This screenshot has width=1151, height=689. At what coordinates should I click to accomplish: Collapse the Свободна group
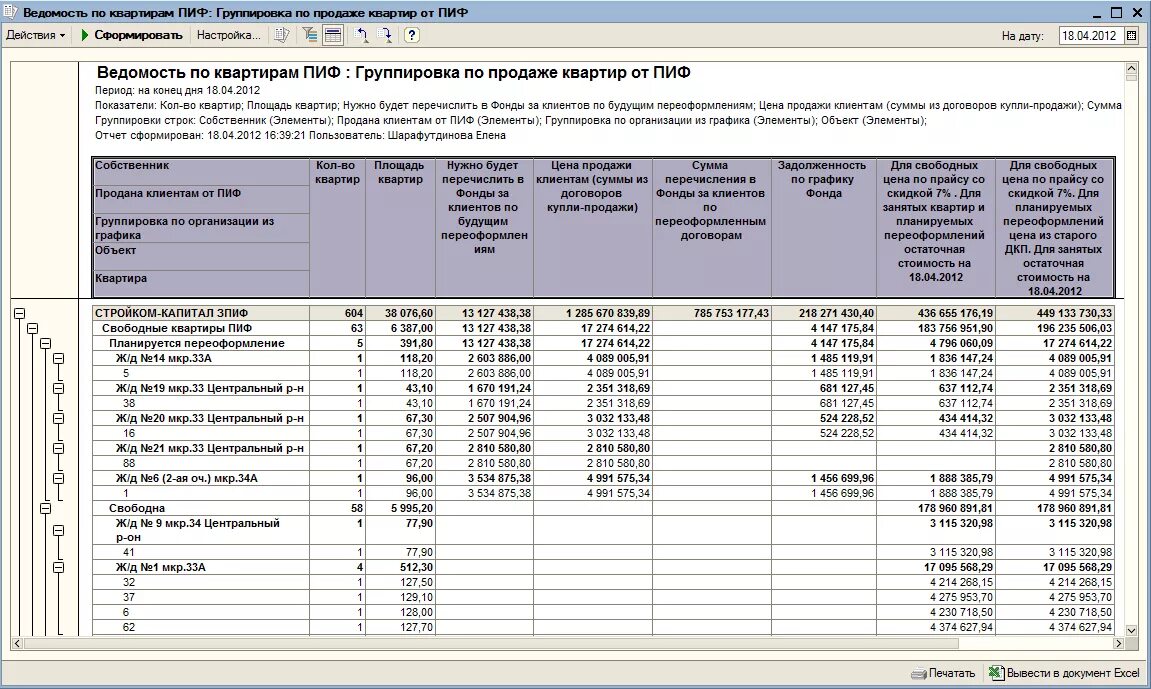46,508
